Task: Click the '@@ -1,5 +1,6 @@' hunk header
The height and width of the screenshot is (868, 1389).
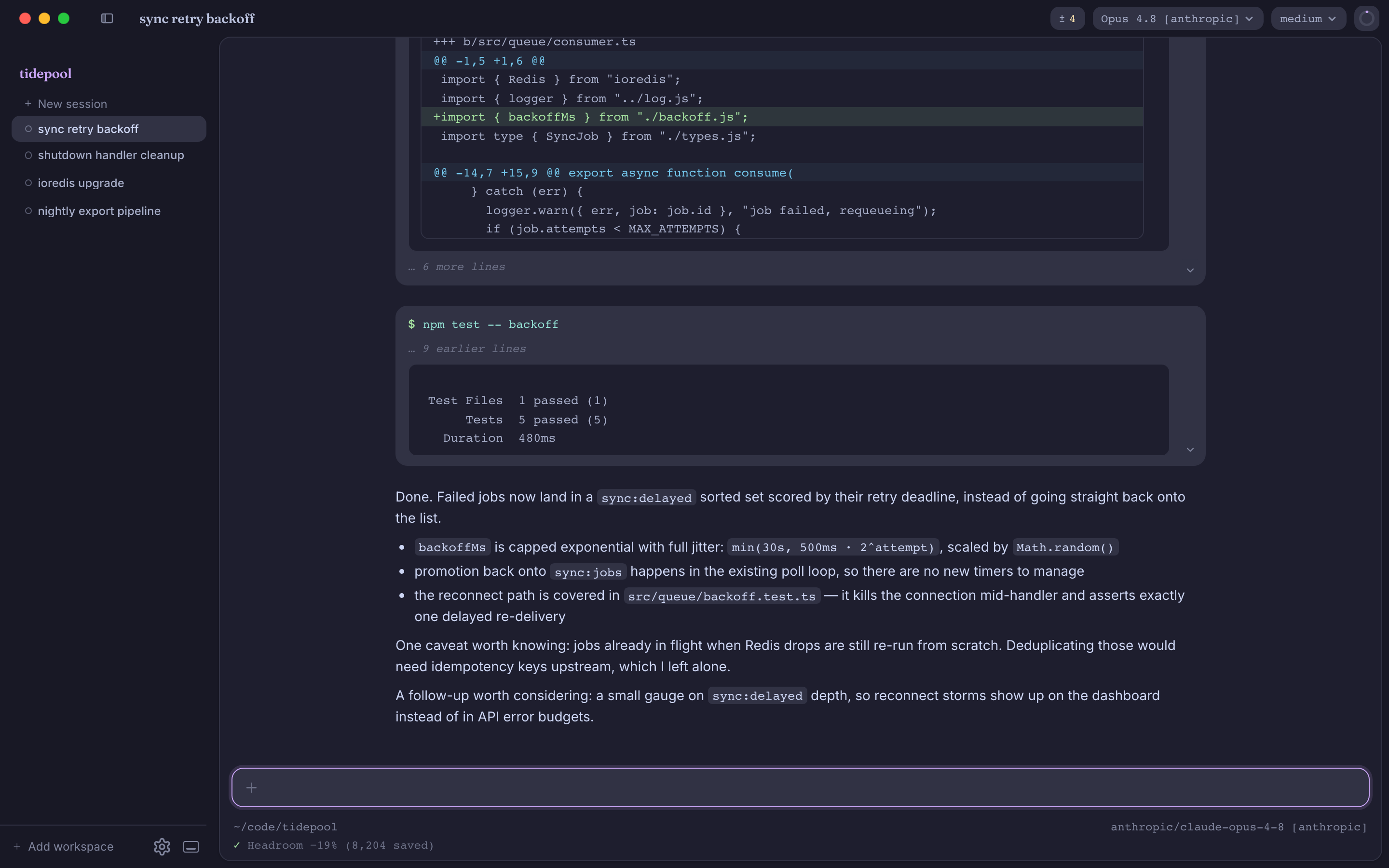Action: coord(782,61)
